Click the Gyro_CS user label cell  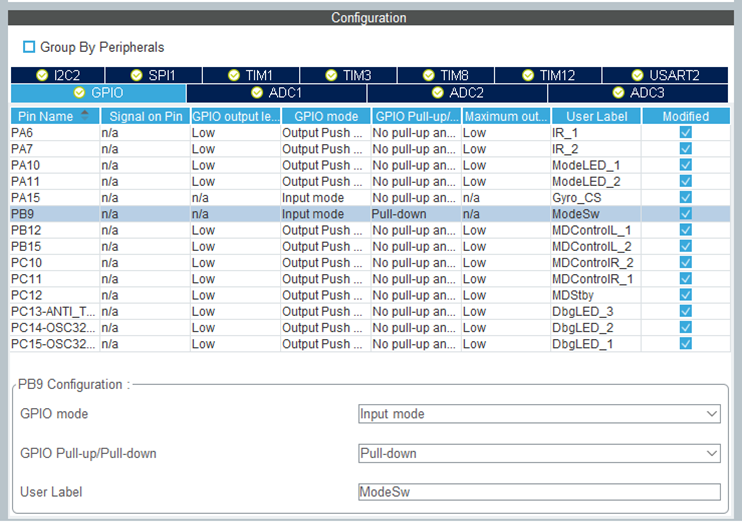(596, 197)
